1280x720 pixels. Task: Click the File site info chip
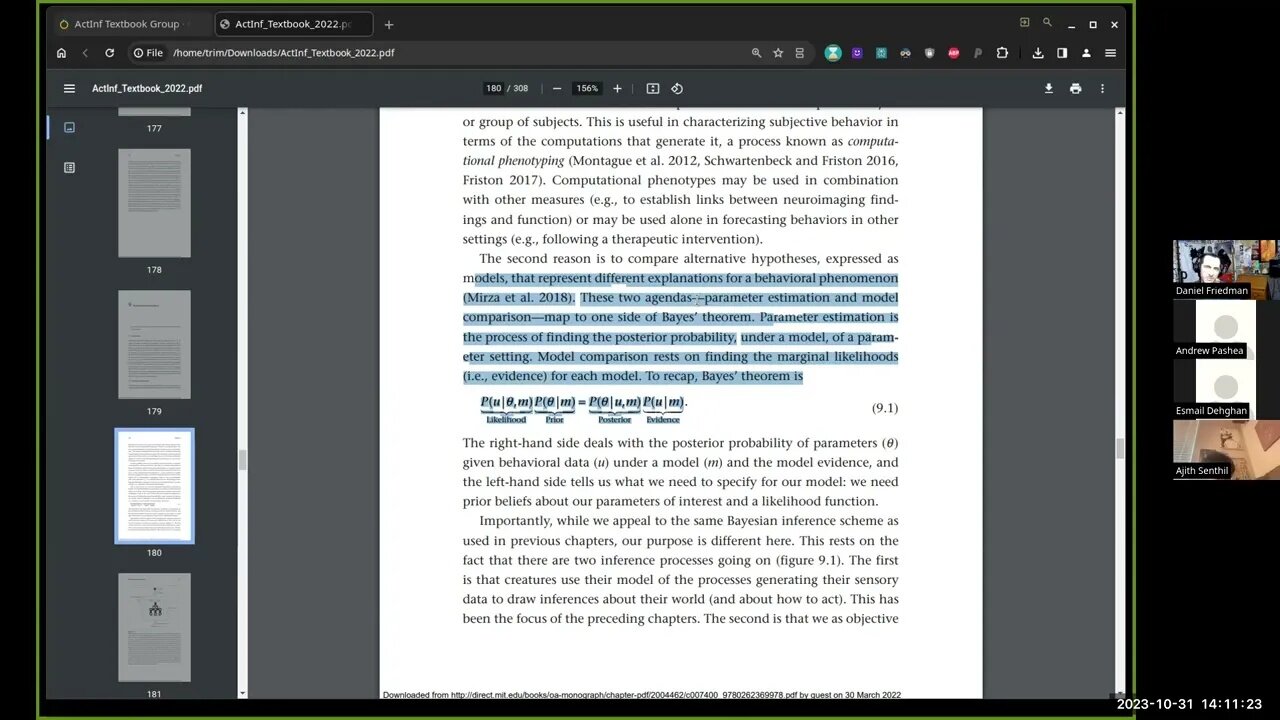pos(148,53)
